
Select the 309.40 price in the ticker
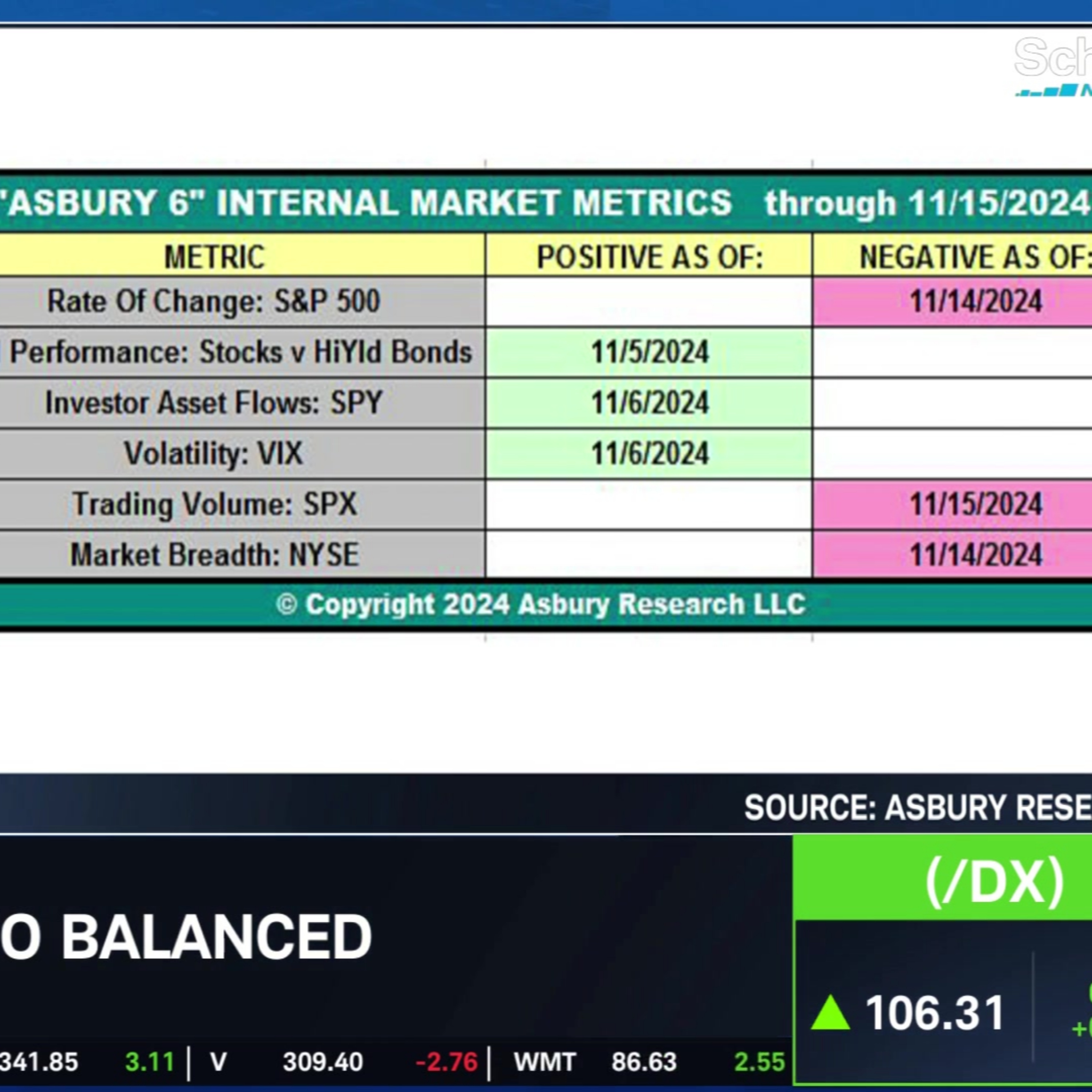[x=323, y=1062]
